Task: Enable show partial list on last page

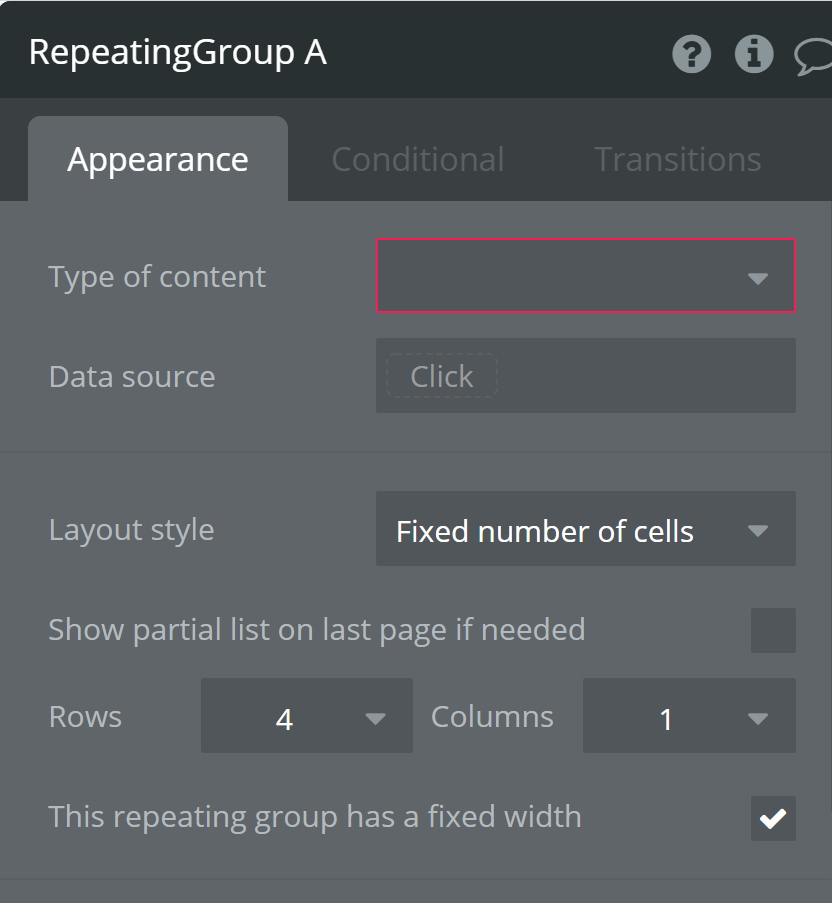Action: tap(773, 630)
